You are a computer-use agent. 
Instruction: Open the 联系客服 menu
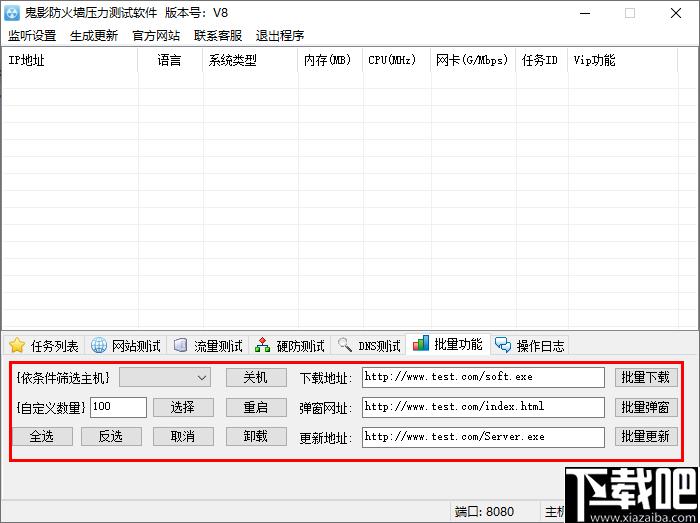[x=218, y=35]
